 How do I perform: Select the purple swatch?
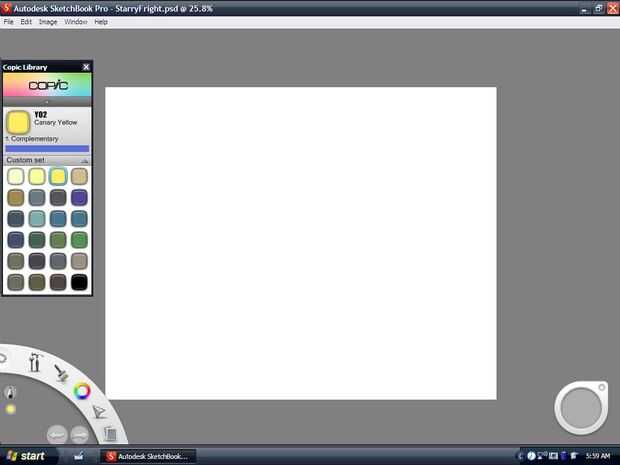pos(79,197)
